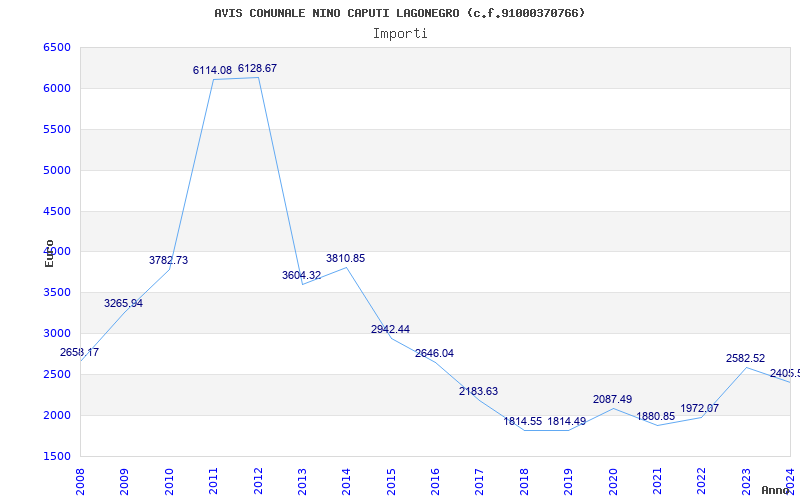This screenshot has width=800, height=500.
Task: Click the x-axis year 2019
Action: (x=568, y=482)
